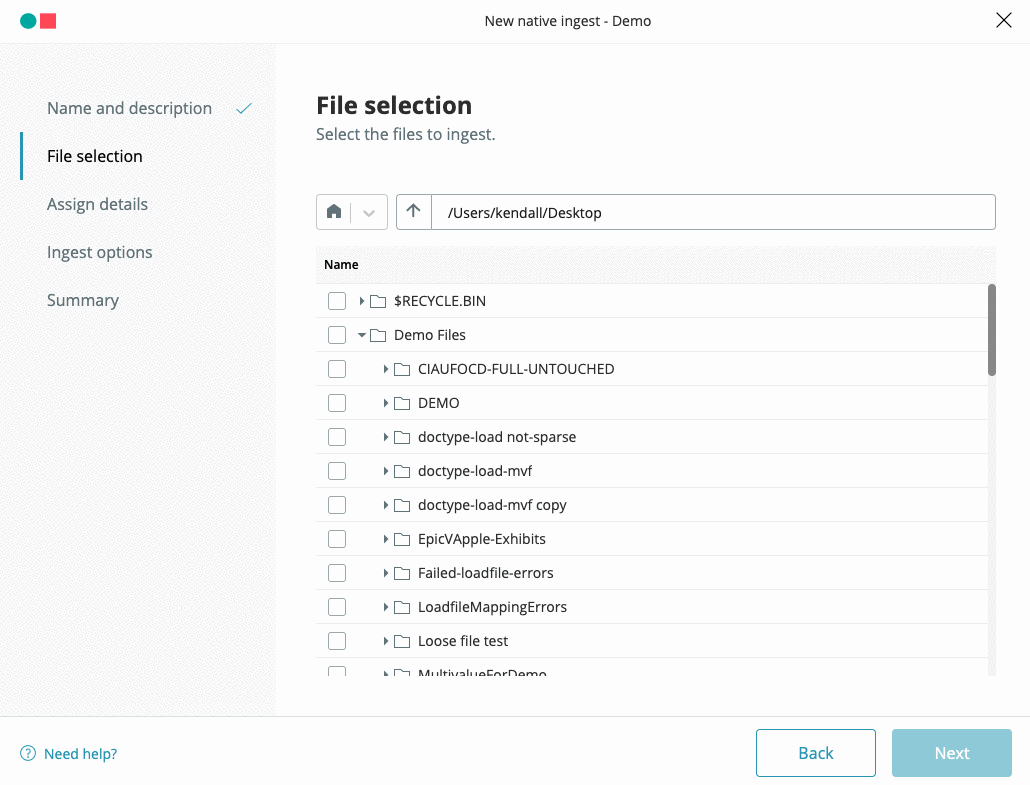This screenshot has height=785, width=1030.
Task: Click the $RECYCLE.BIN folder icon
Action: (378, 302)
